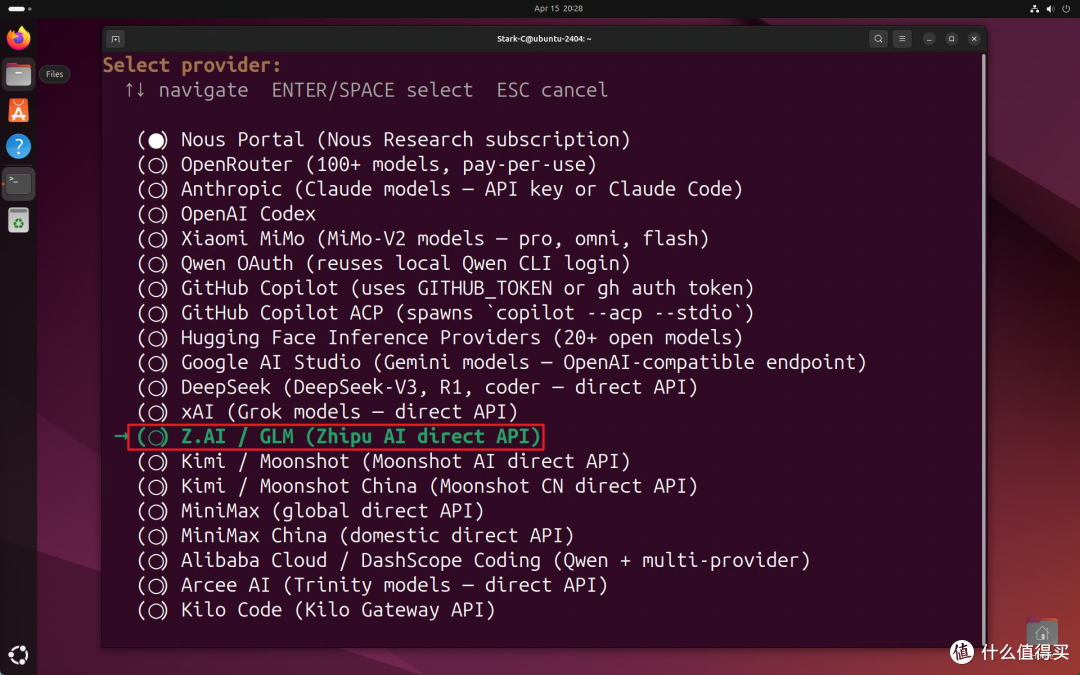Click the Terminal icon in the dock
Viewport: 1080px width, 675px height.
19,183
